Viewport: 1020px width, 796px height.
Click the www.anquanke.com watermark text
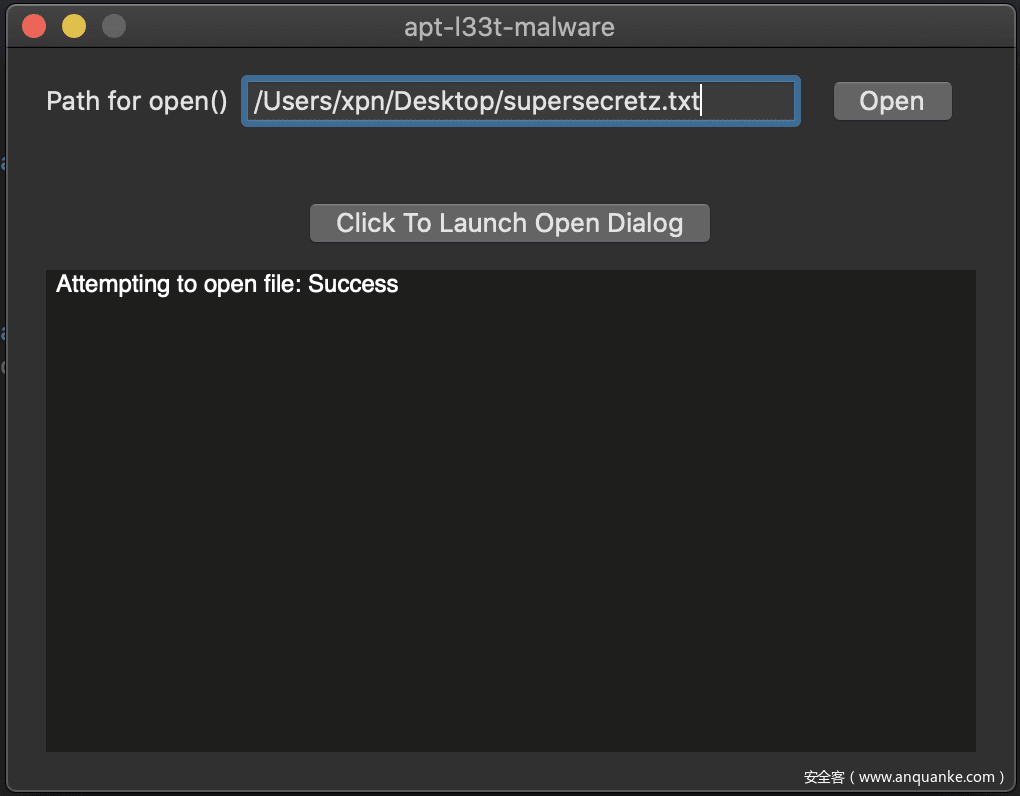click(x=930, y=776)
